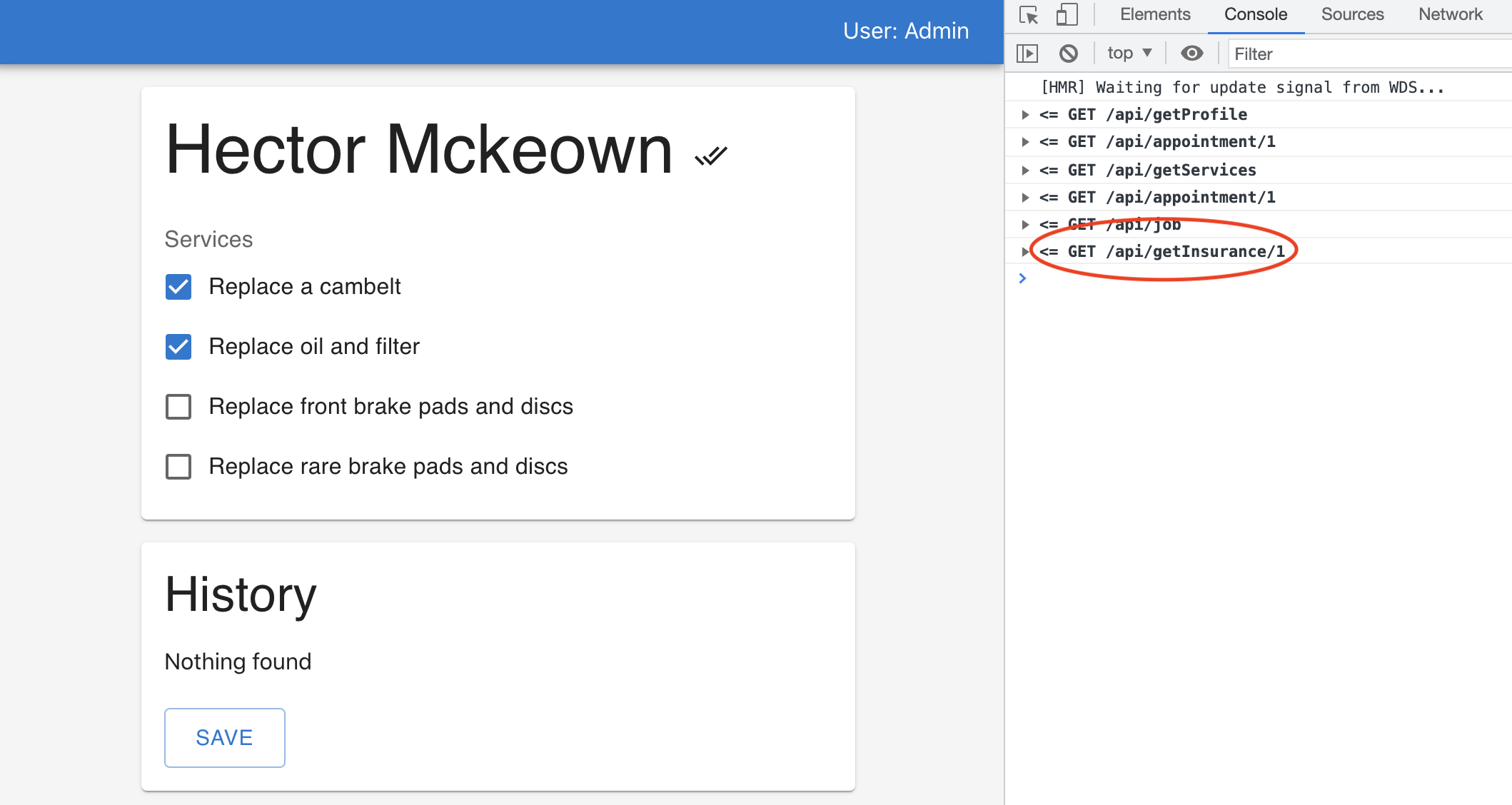This screenshot has height=805, width=1512.
Task: Switch to the Elements tab
Action: point(1154,15)
